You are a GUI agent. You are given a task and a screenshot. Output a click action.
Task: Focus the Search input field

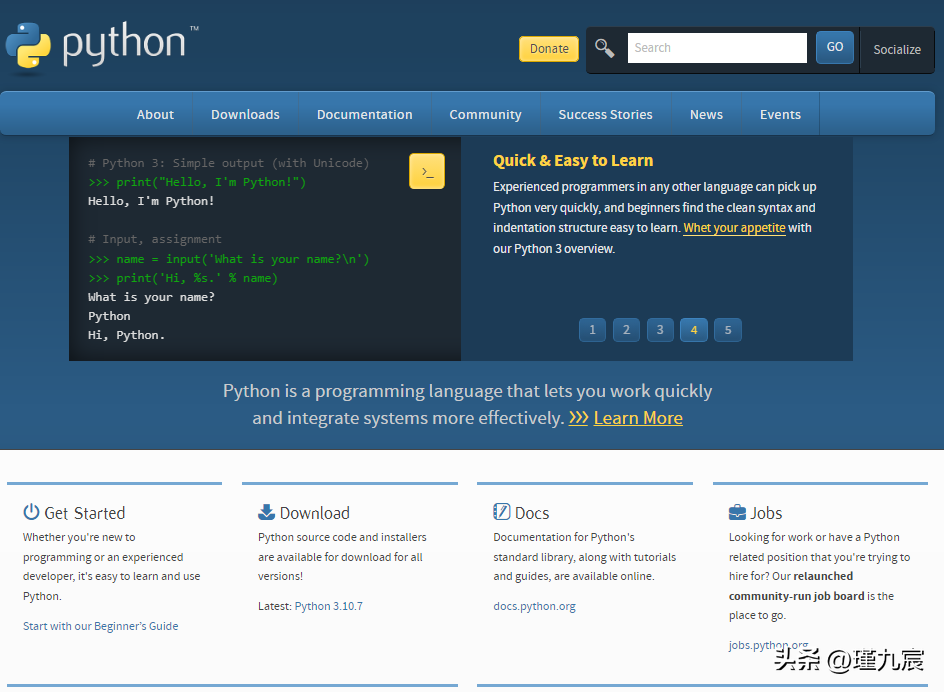[716, 48]
